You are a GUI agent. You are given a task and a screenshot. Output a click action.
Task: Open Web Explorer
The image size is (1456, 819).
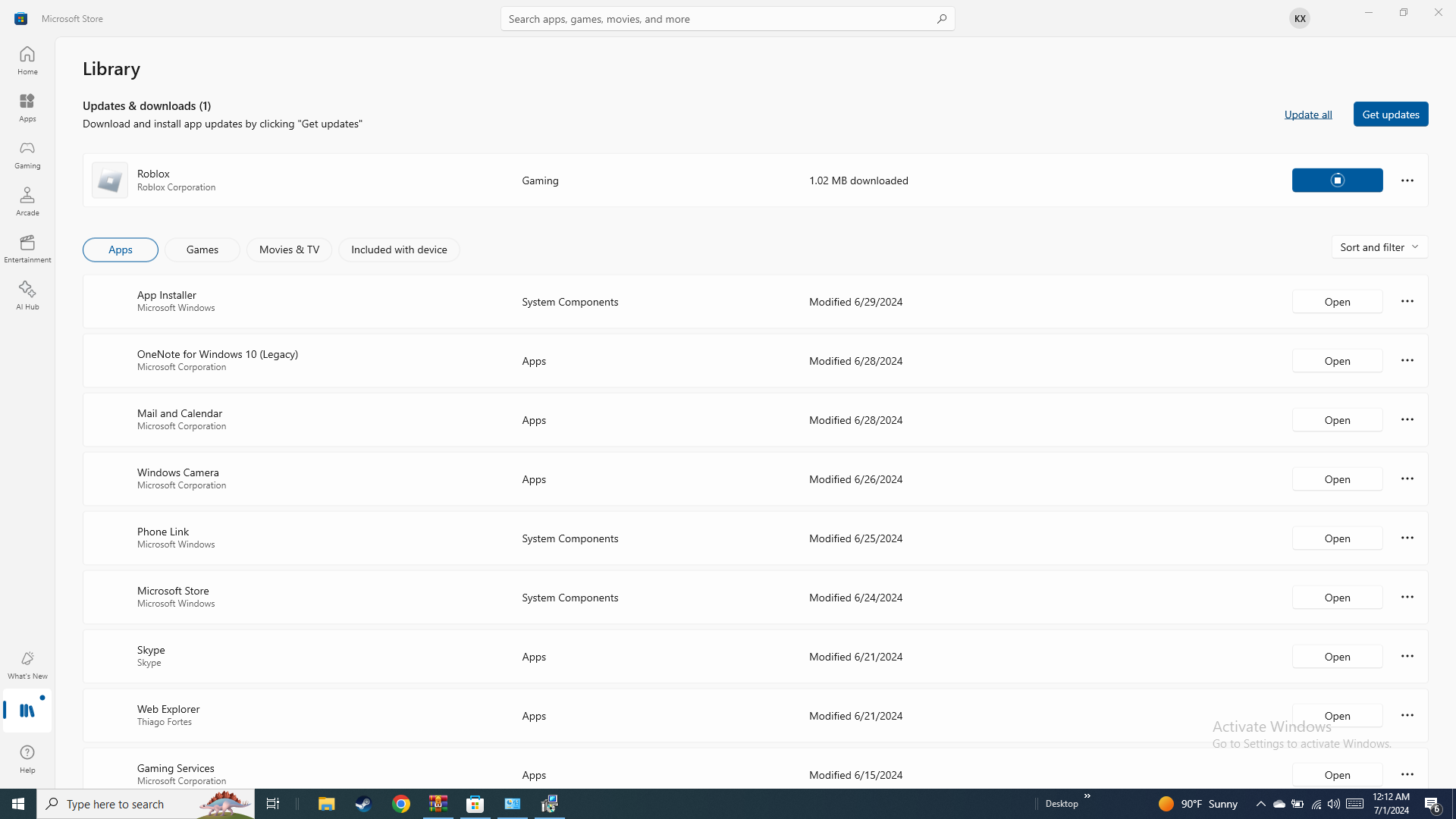1337,715
